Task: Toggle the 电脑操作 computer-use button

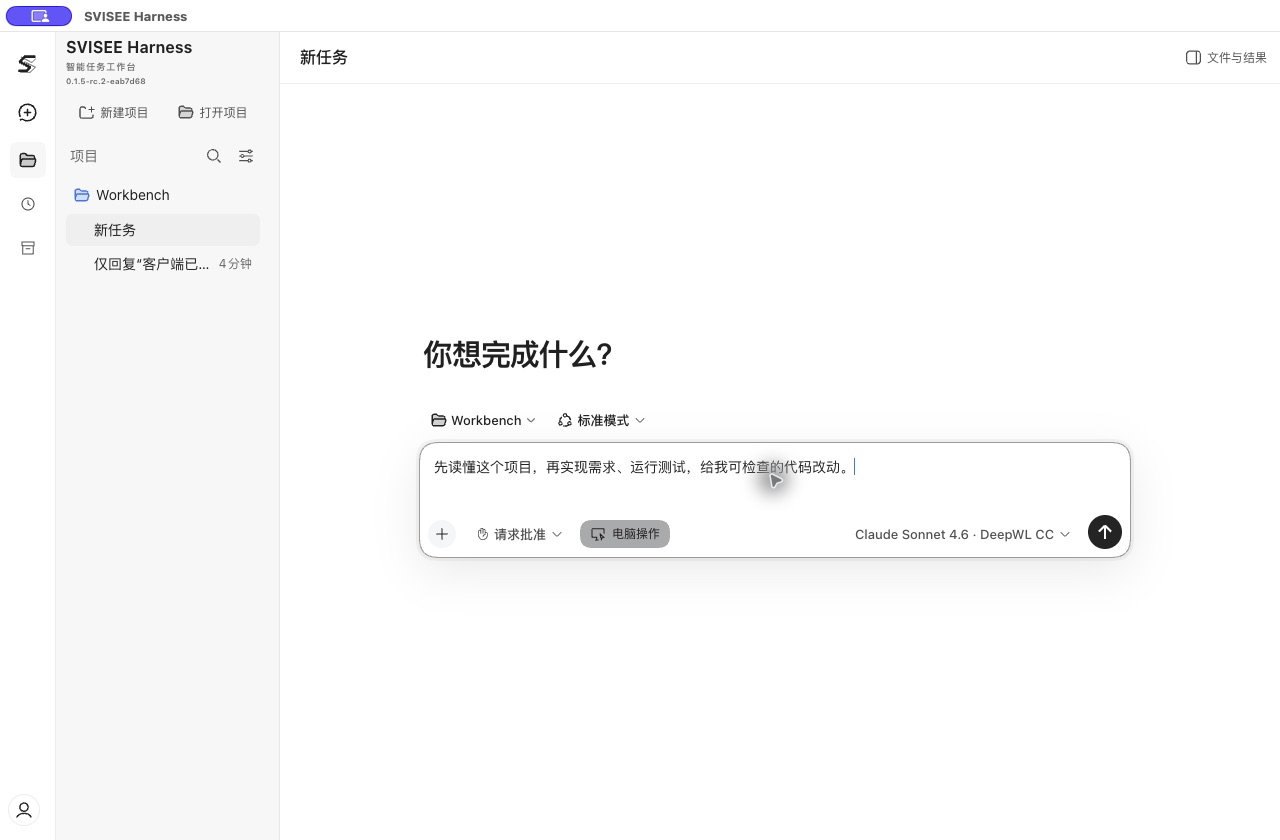Action: point(625,534)
